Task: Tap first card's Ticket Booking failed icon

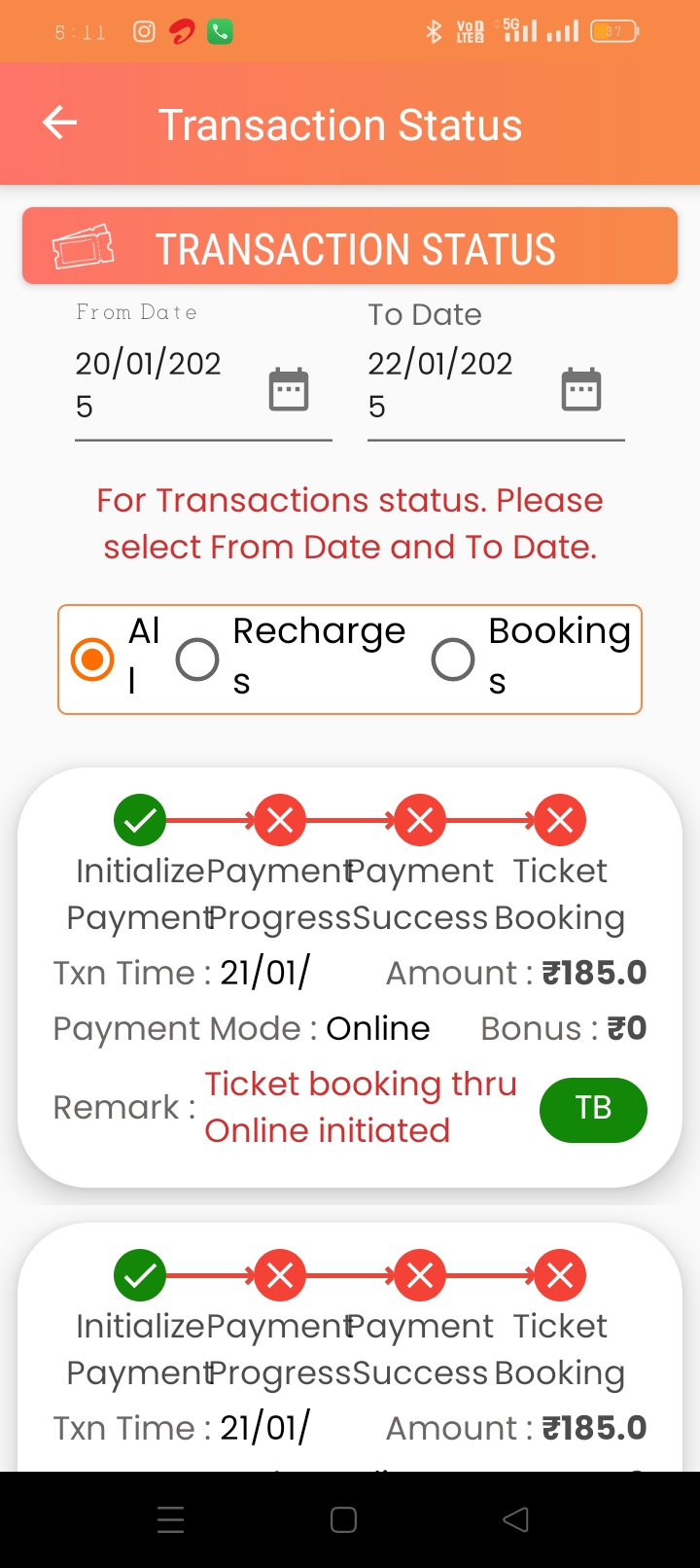Action: click(560, 820)
